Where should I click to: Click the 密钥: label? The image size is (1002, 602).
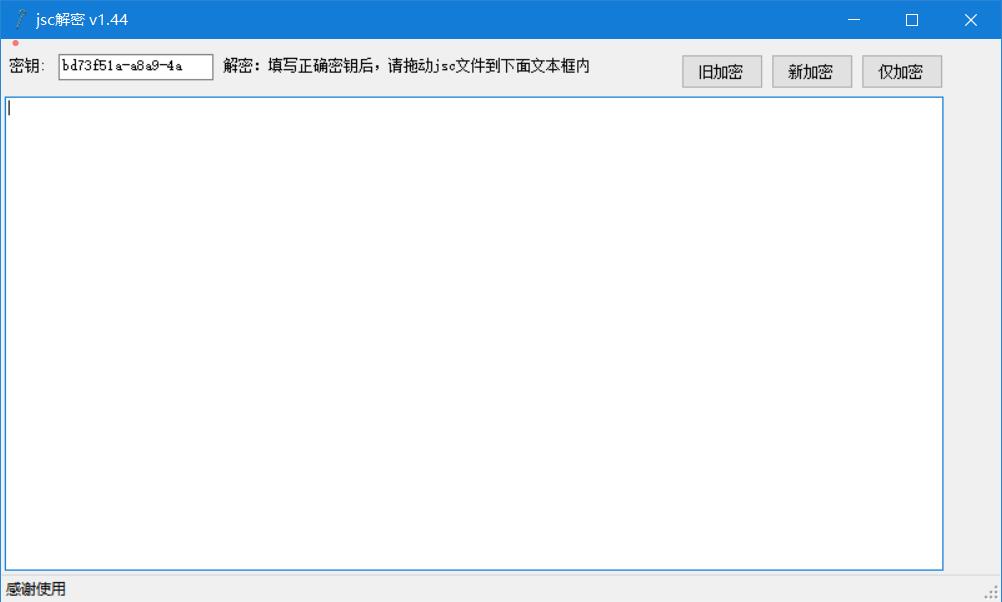click(x=27, y=66)
